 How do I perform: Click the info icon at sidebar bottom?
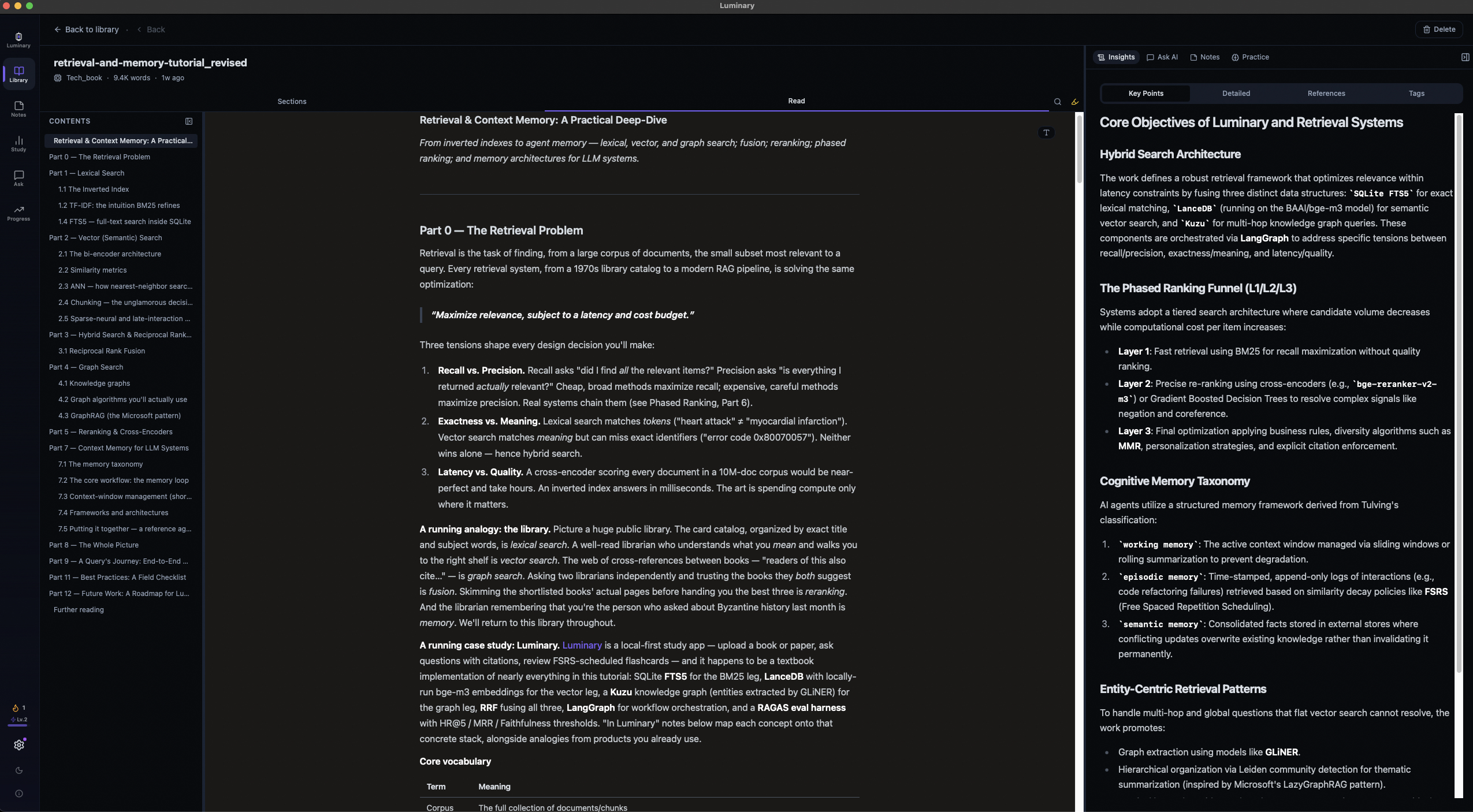point(19,794)
